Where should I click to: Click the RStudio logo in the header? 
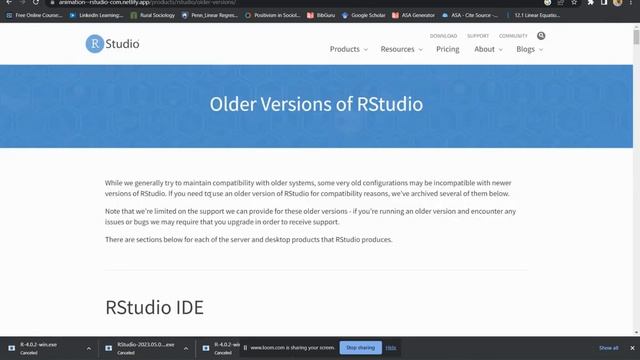[112, 44]
